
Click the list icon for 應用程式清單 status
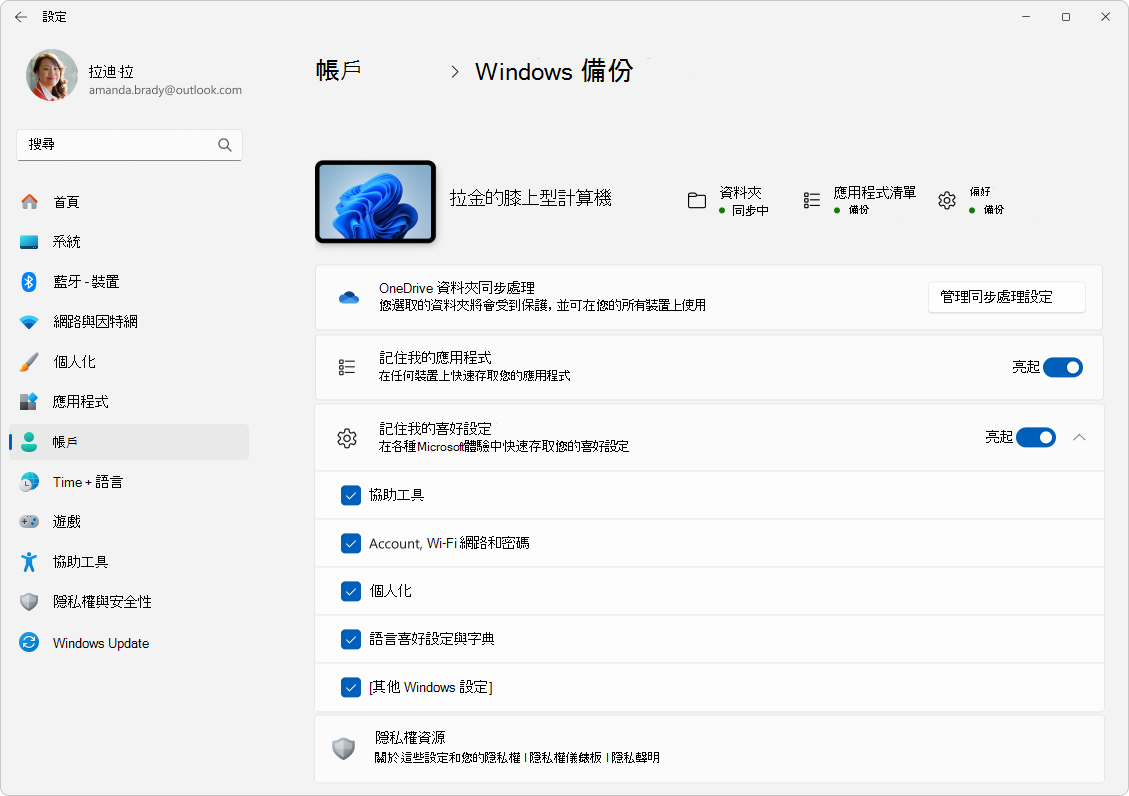pos(811,200)
